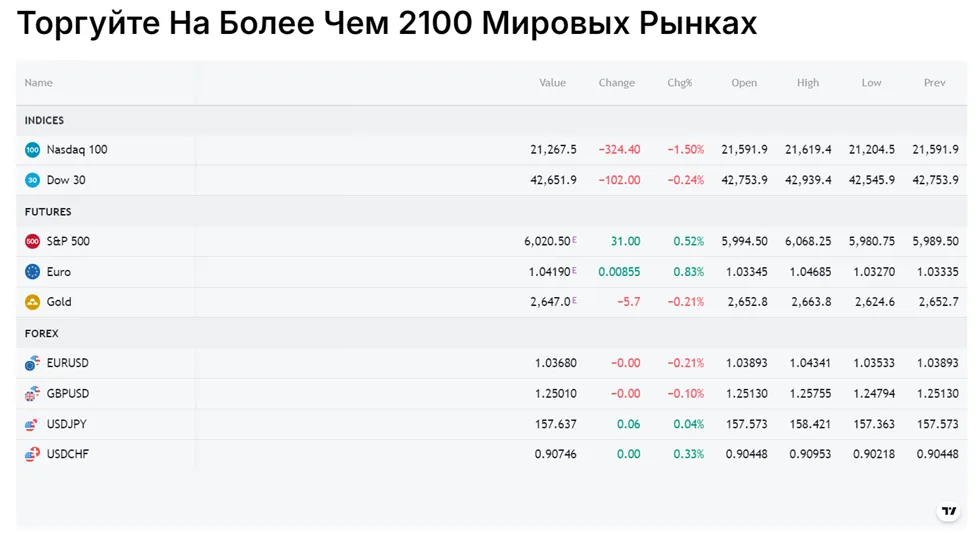Click the Euro flag circle icon
The image size is (978, 533).
click(32, 272)
